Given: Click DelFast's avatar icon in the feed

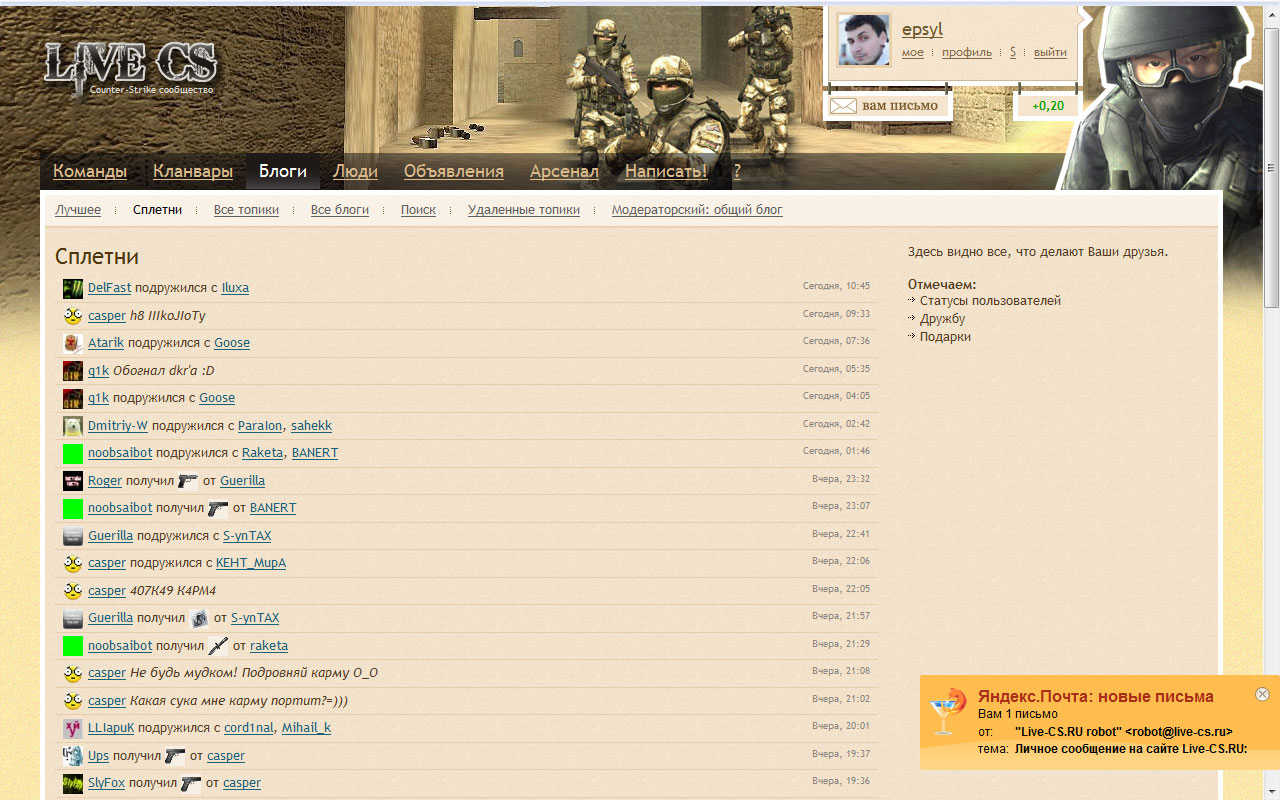Looking at the screenshot, I should click(x=73, y=288).
